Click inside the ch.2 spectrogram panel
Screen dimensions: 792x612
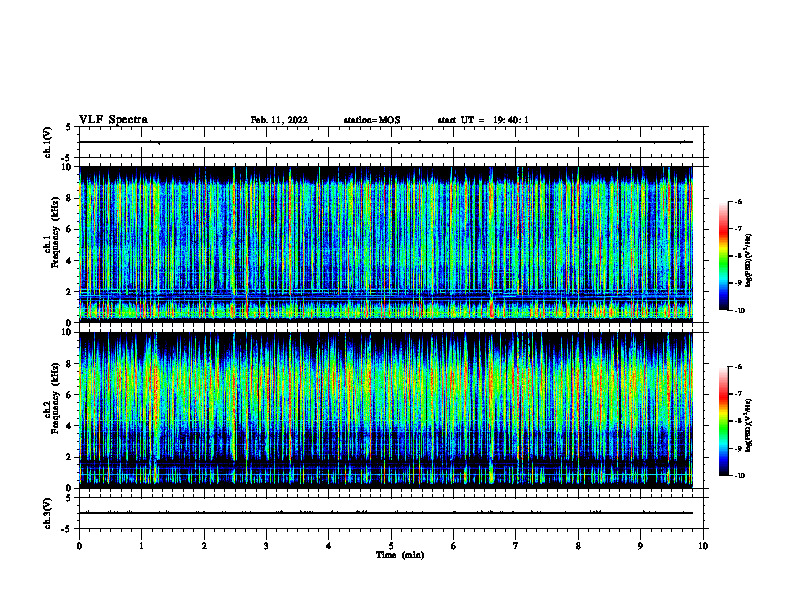pyautogui.click(x=386, y=410)
